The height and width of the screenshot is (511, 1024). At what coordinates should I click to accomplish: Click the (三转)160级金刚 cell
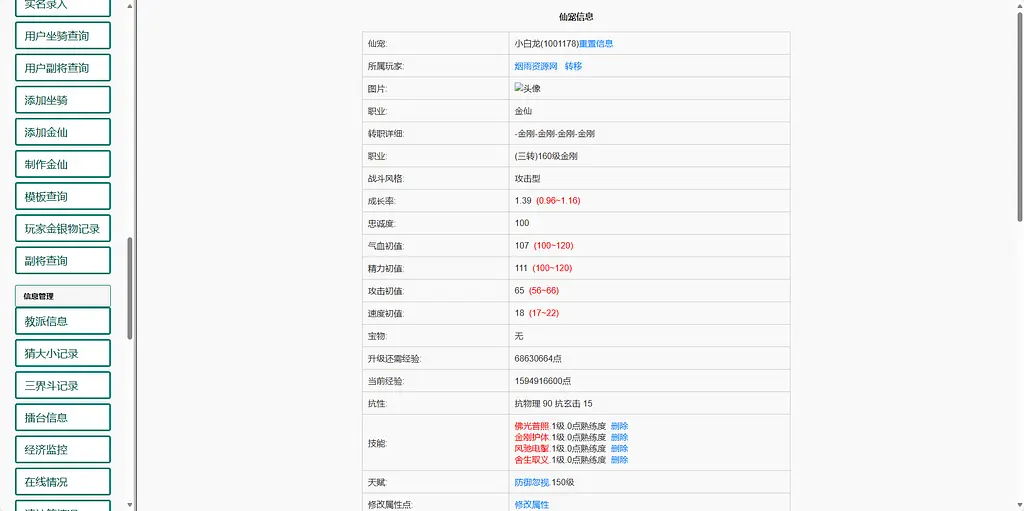(546, 156)
